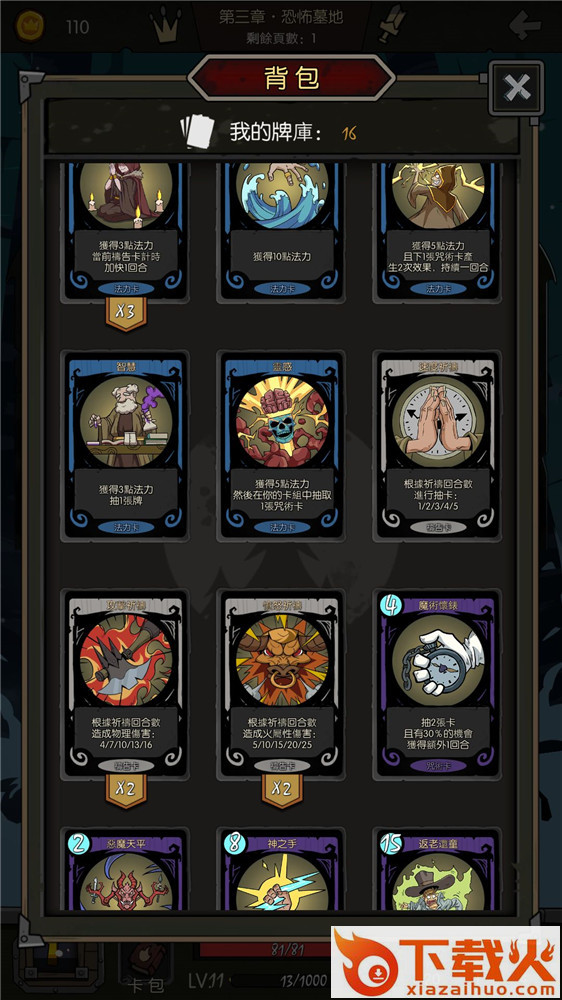Click the gold coin icon
This screenshot has height=1000, width=562.
pyautogui.click(x=30, y=26)
